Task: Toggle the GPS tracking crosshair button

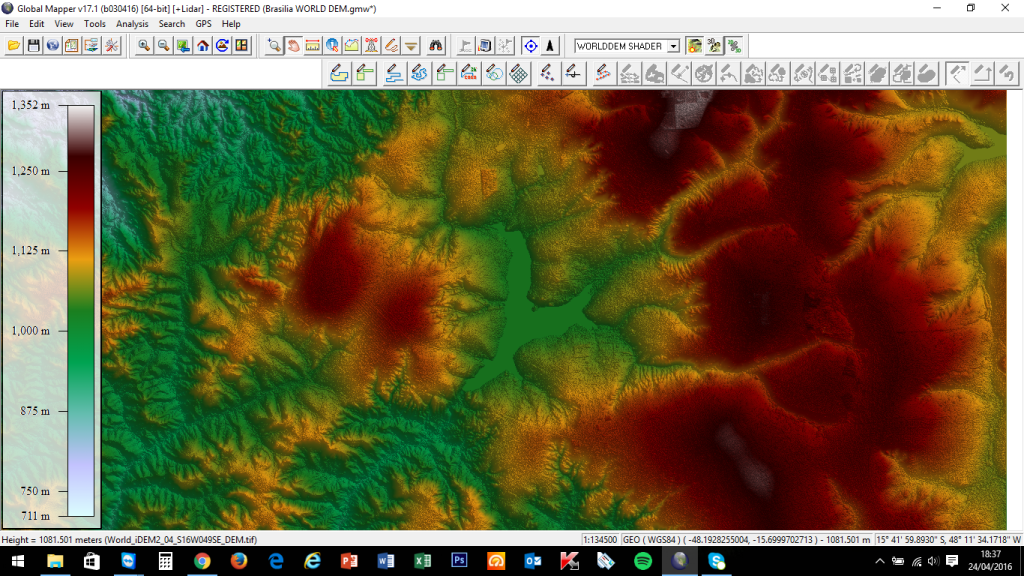Action: (x=530, y=46)
